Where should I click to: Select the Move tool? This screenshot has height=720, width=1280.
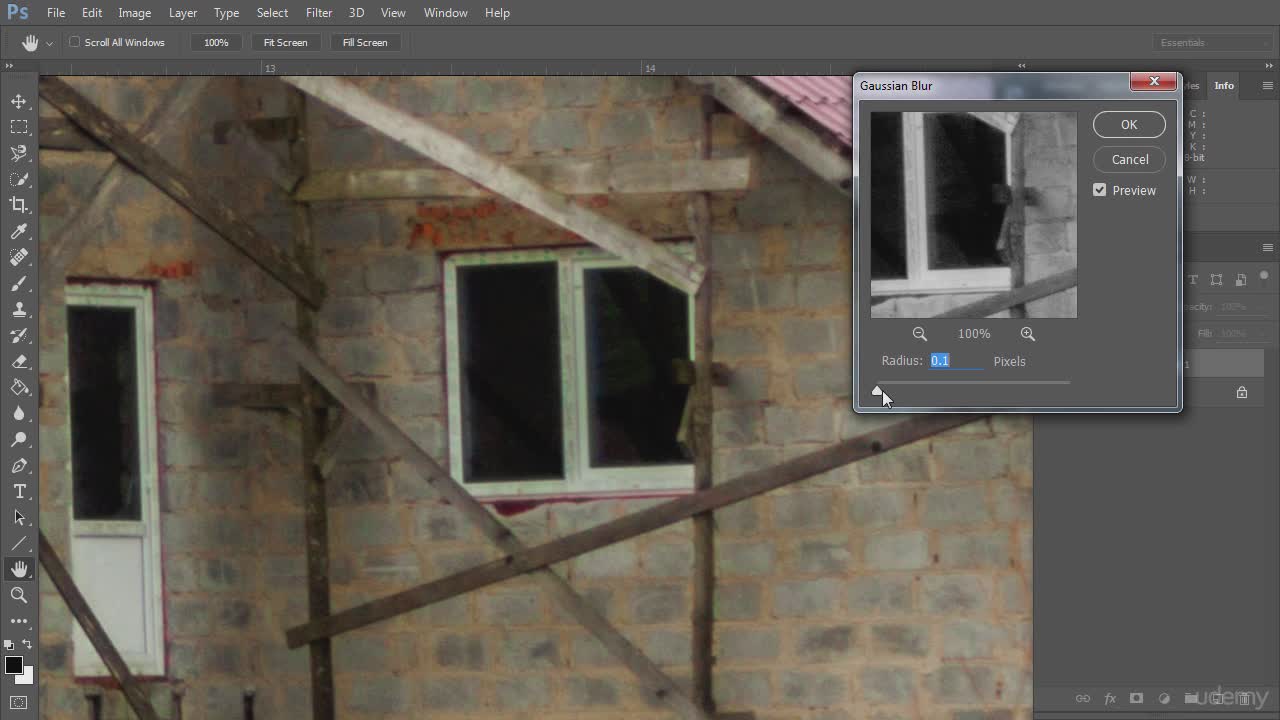tap(19, 101)
